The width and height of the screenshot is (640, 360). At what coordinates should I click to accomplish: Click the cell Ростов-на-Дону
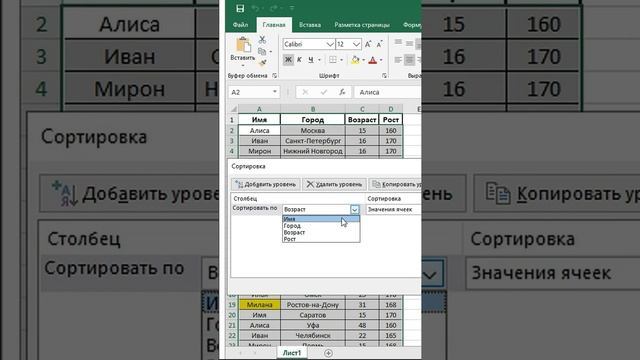coord(313,305)
